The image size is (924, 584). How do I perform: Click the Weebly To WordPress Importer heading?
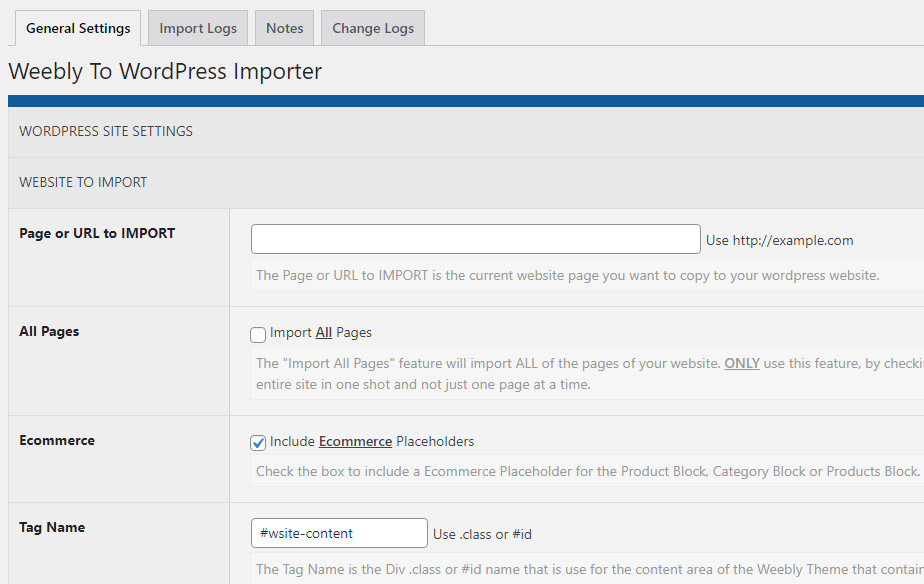pyautogui.click(x=165, y=71)
